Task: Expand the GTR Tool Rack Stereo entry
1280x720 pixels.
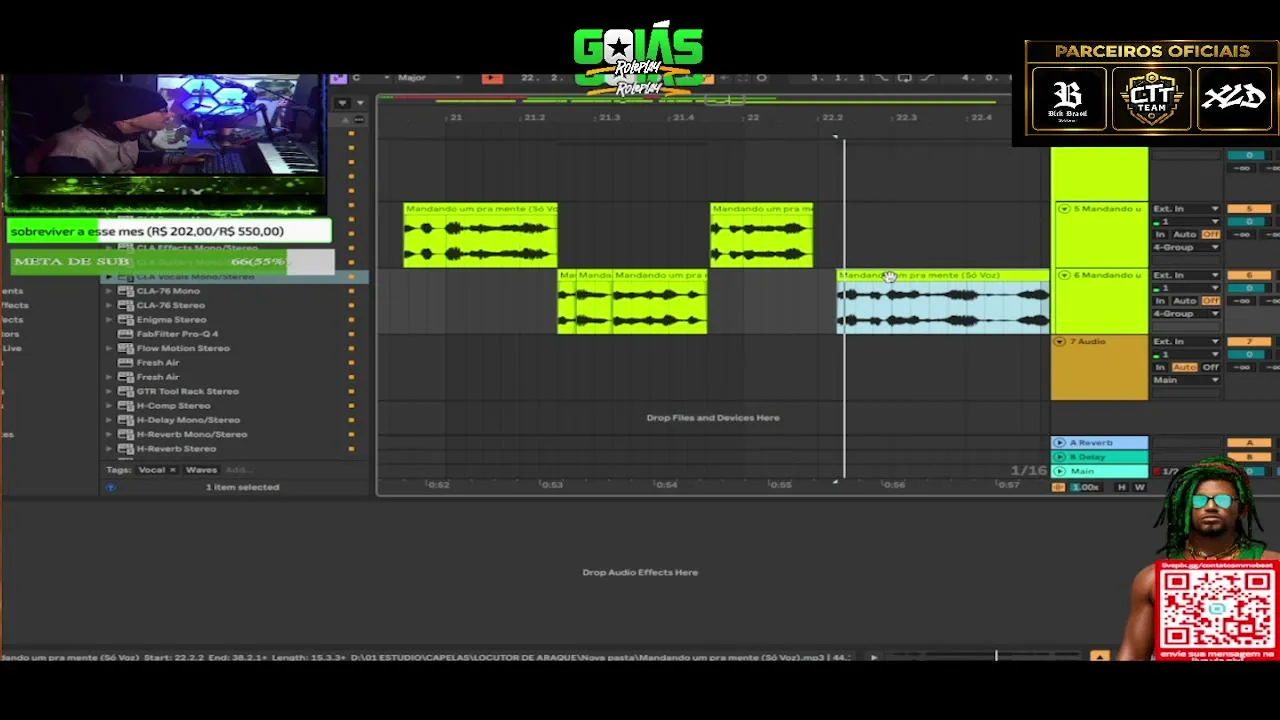Action: (109, 391)
